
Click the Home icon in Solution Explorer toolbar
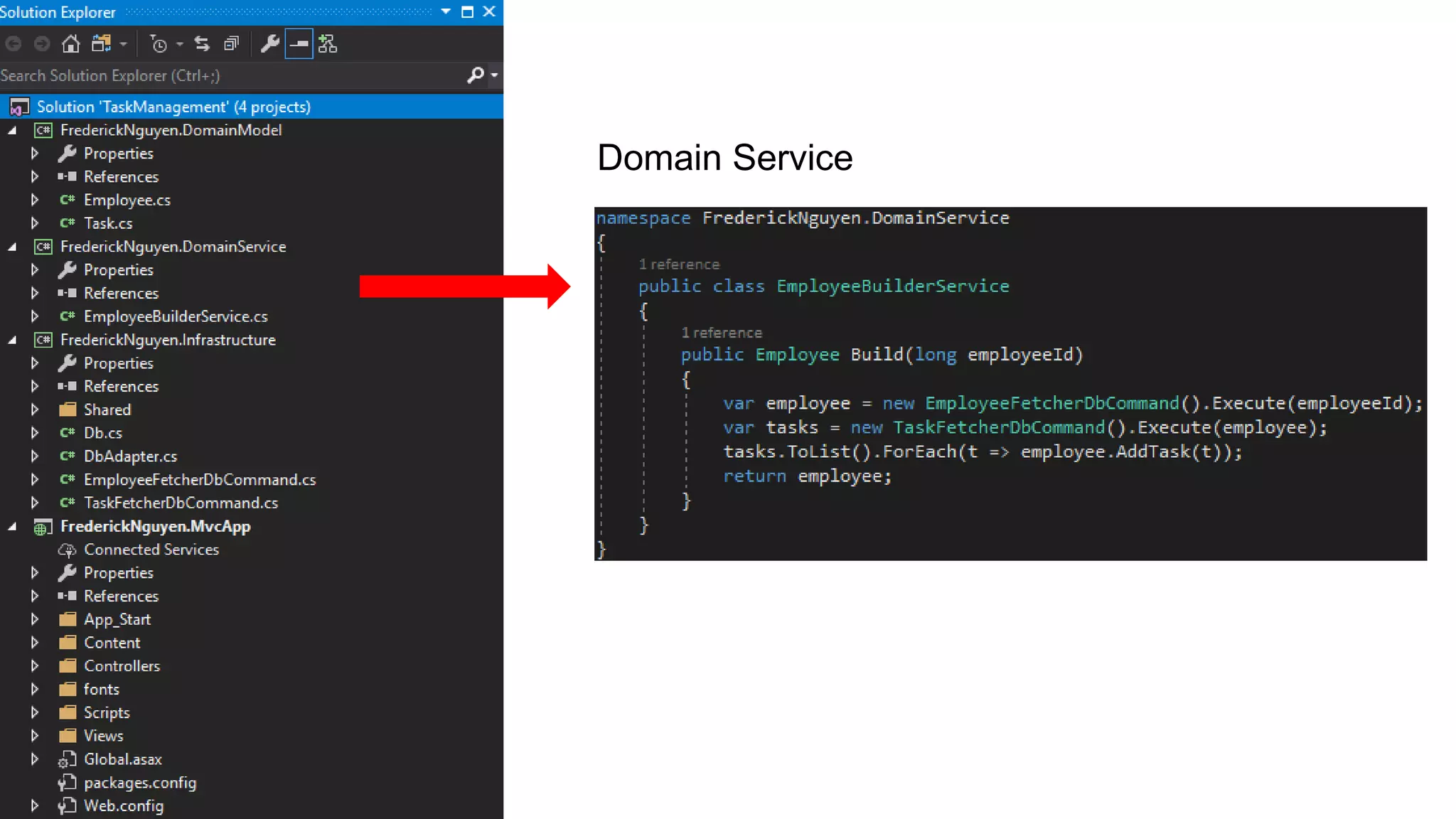(x=70, y=44)
